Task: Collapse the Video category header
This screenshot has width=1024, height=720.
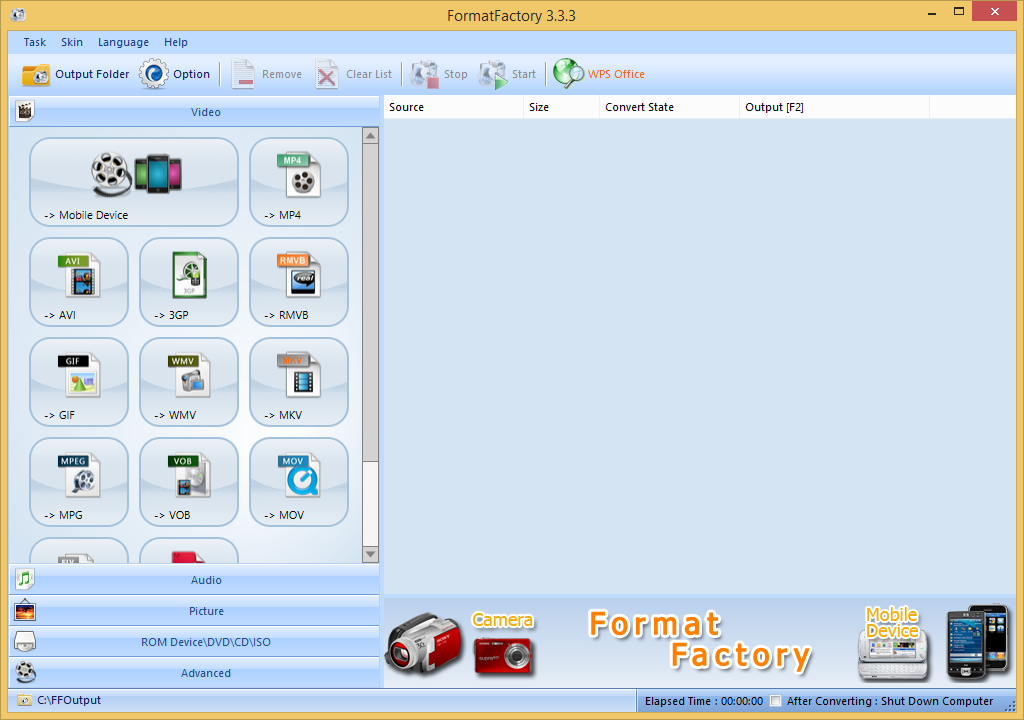Action: (194, 112)
